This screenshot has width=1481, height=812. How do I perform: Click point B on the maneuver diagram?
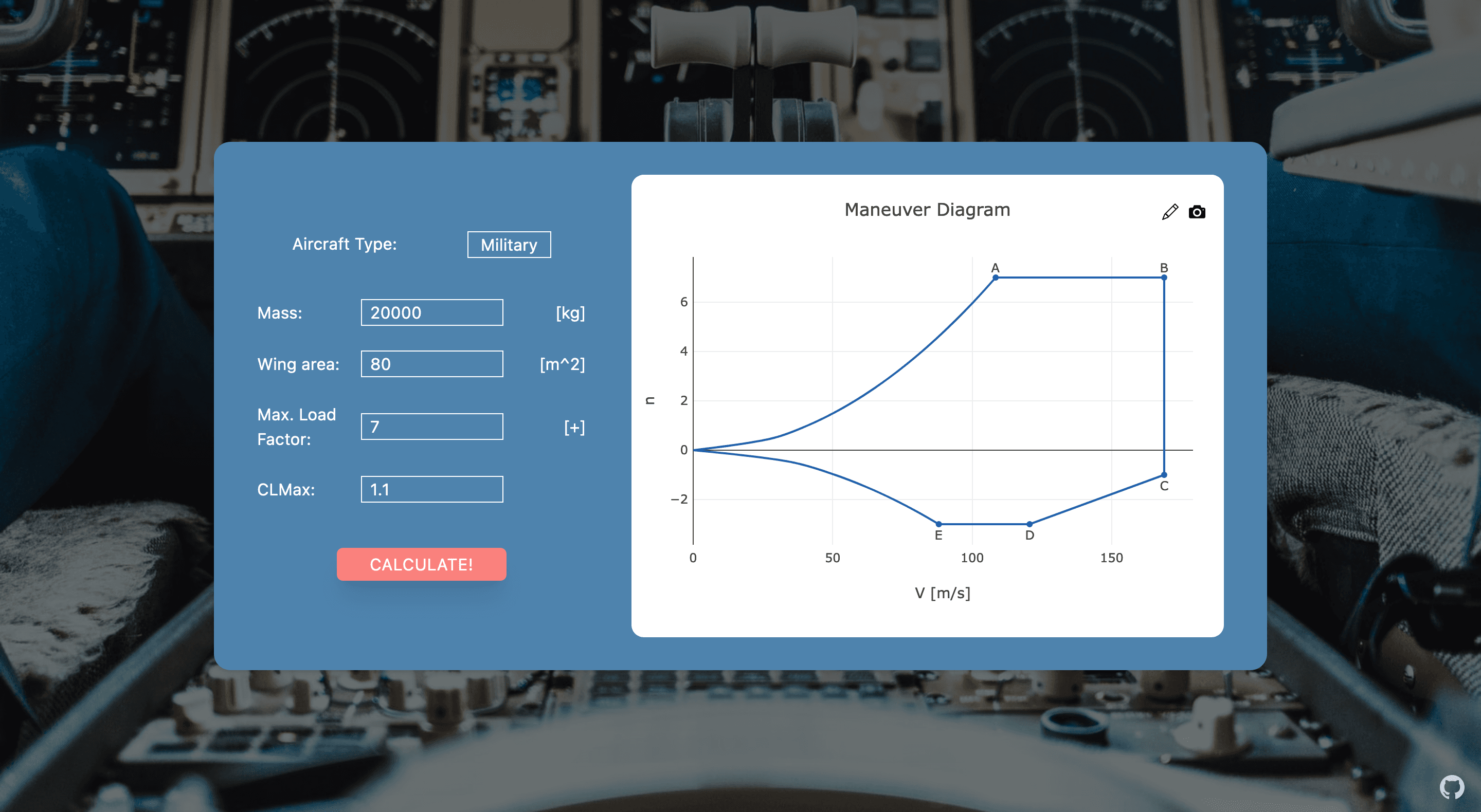(1164, 278)
